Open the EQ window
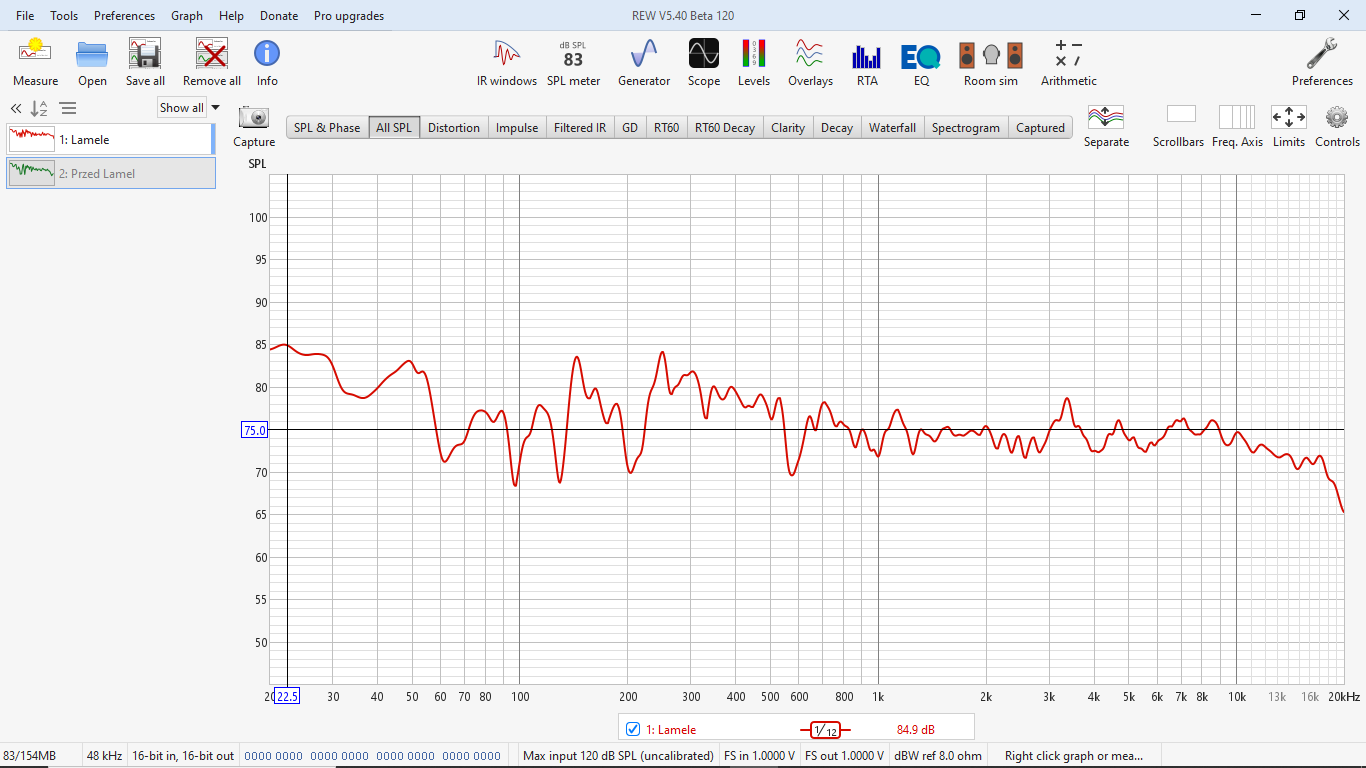The height and width of the screenshot is (768, 1366). point(921,62)
